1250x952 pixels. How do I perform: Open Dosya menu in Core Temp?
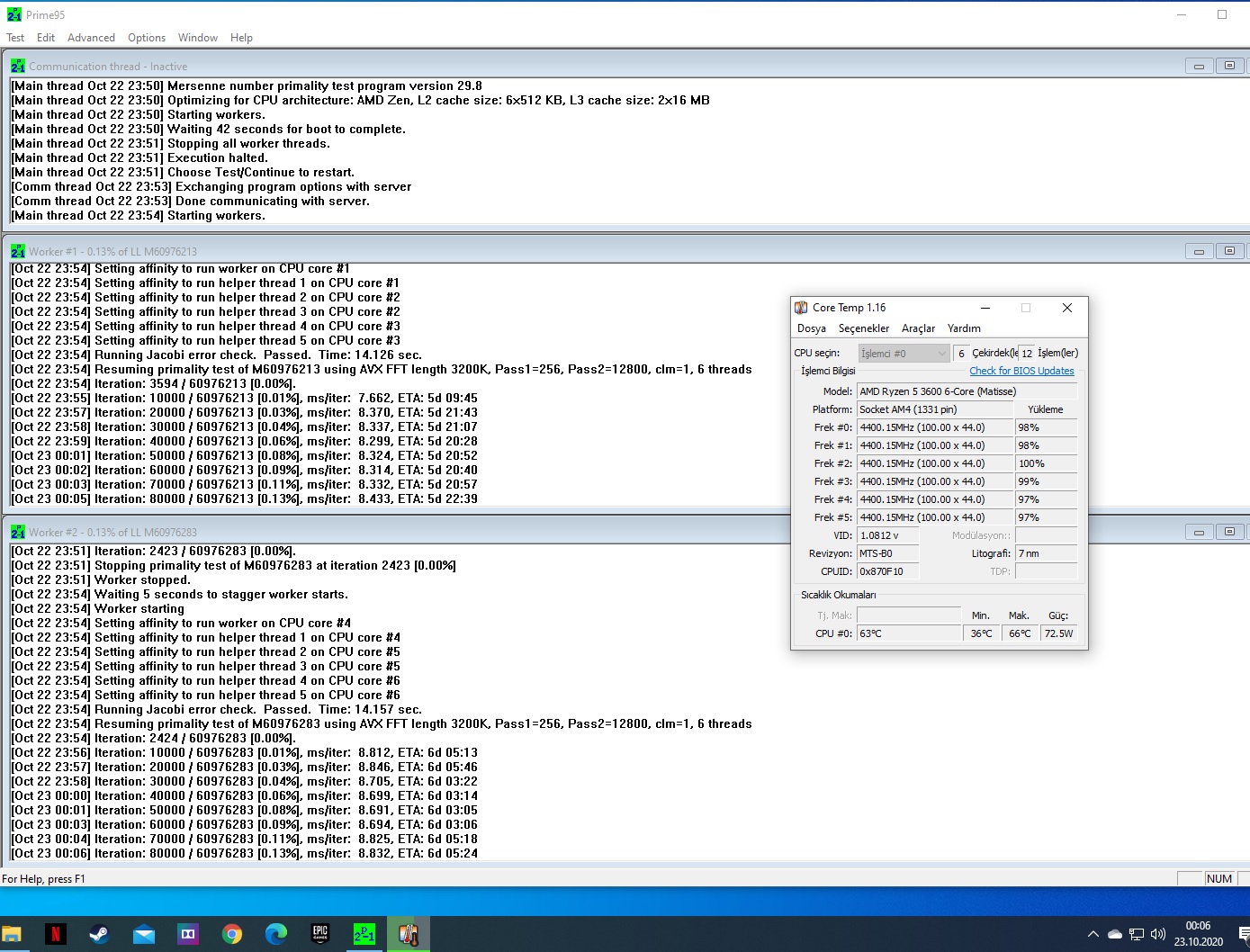pyautogui.click(x=812, y=328)
